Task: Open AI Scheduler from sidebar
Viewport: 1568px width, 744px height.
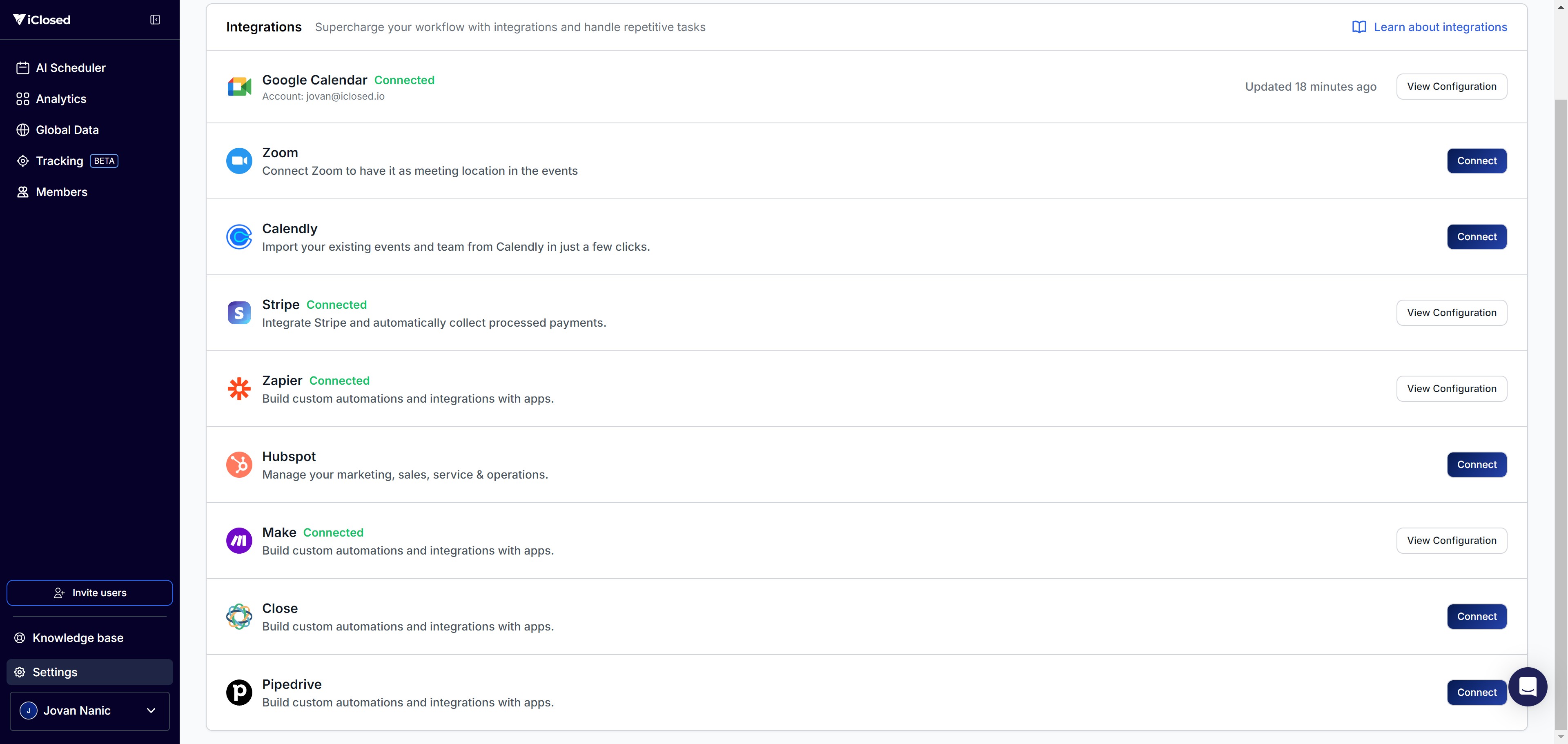Action: click(x=71, y=68)
